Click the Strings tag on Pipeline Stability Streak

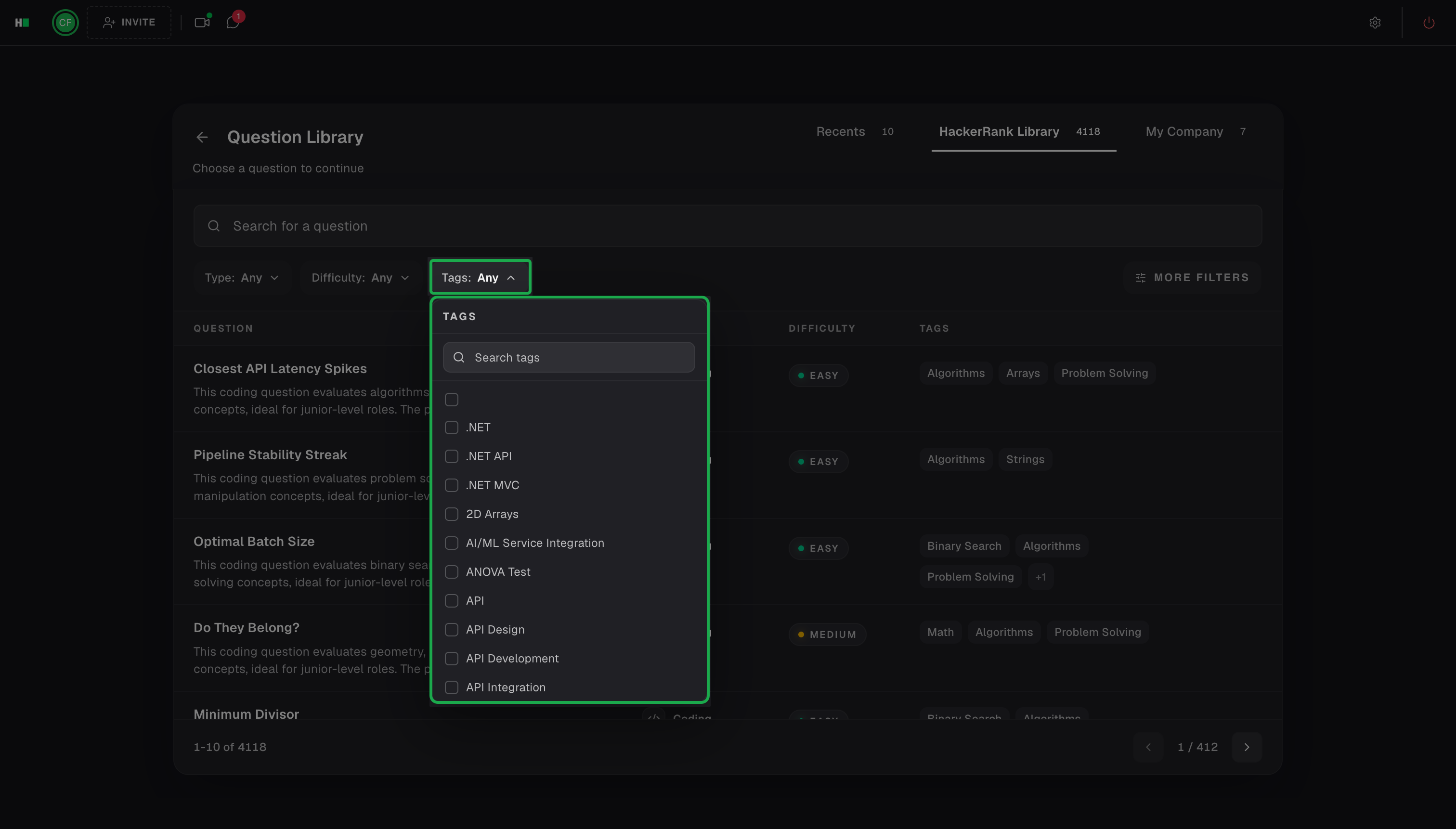[x=1025, y=459]
